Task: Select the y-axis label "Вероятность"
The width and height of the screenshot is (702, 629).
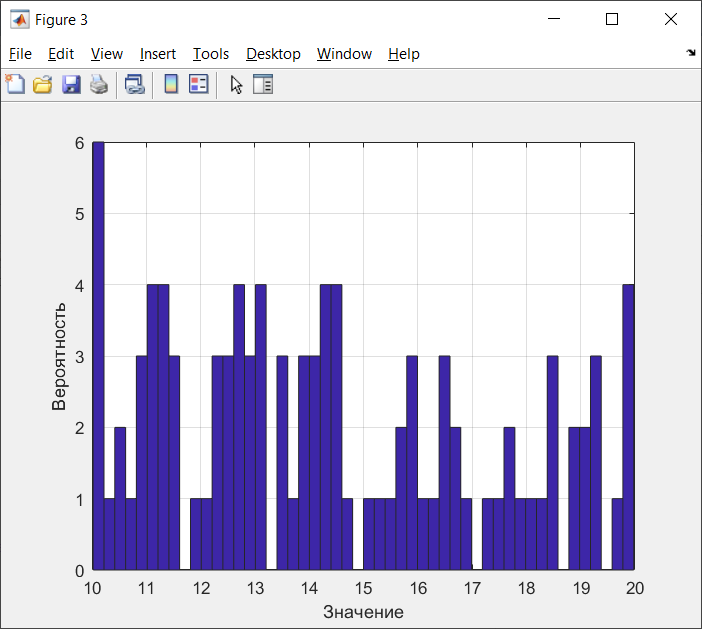Action: (x=59, y=356)
